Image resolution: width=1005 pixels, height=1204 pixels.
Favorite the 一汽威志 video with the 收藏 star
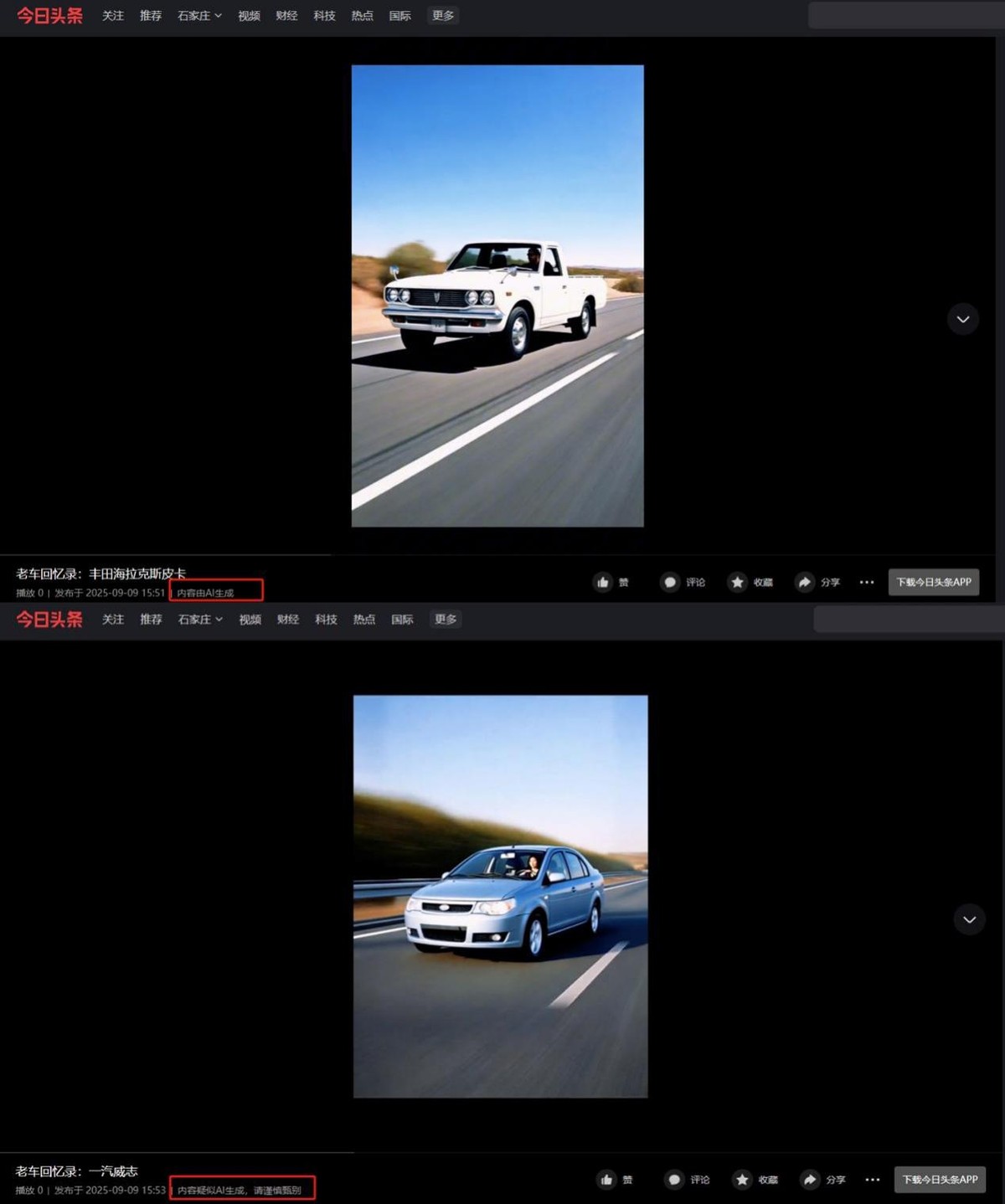click(742, 1180)
